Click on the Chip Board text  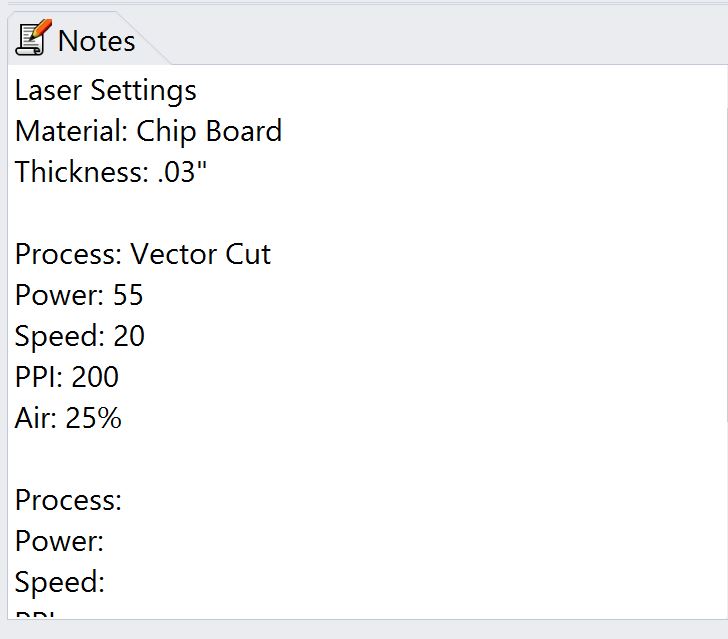[x=209, y=131]
